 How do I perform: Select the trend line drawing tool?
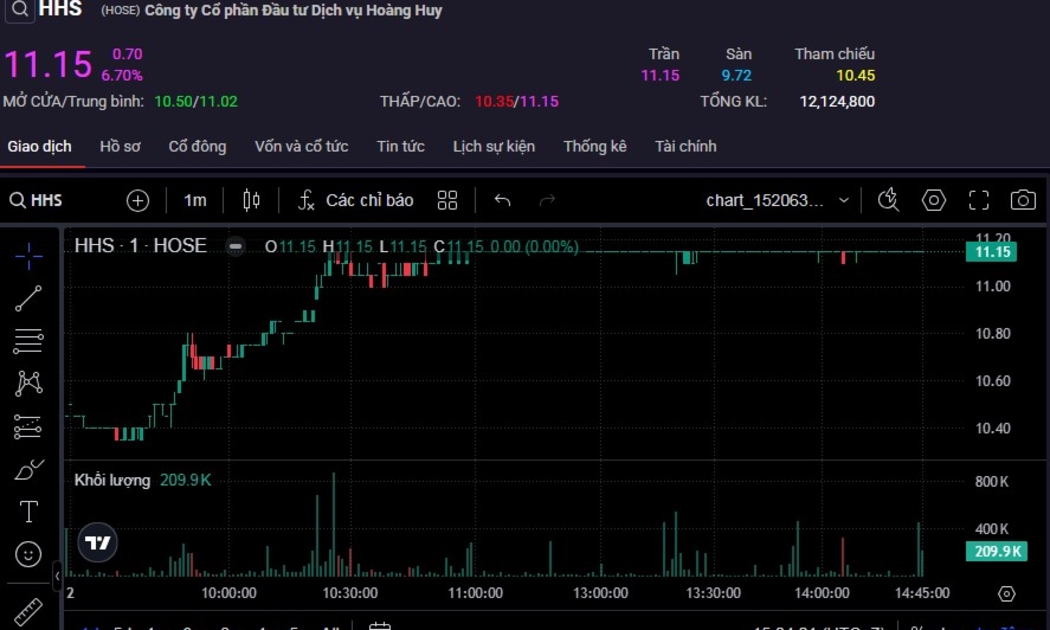click(x=29, y=298)
